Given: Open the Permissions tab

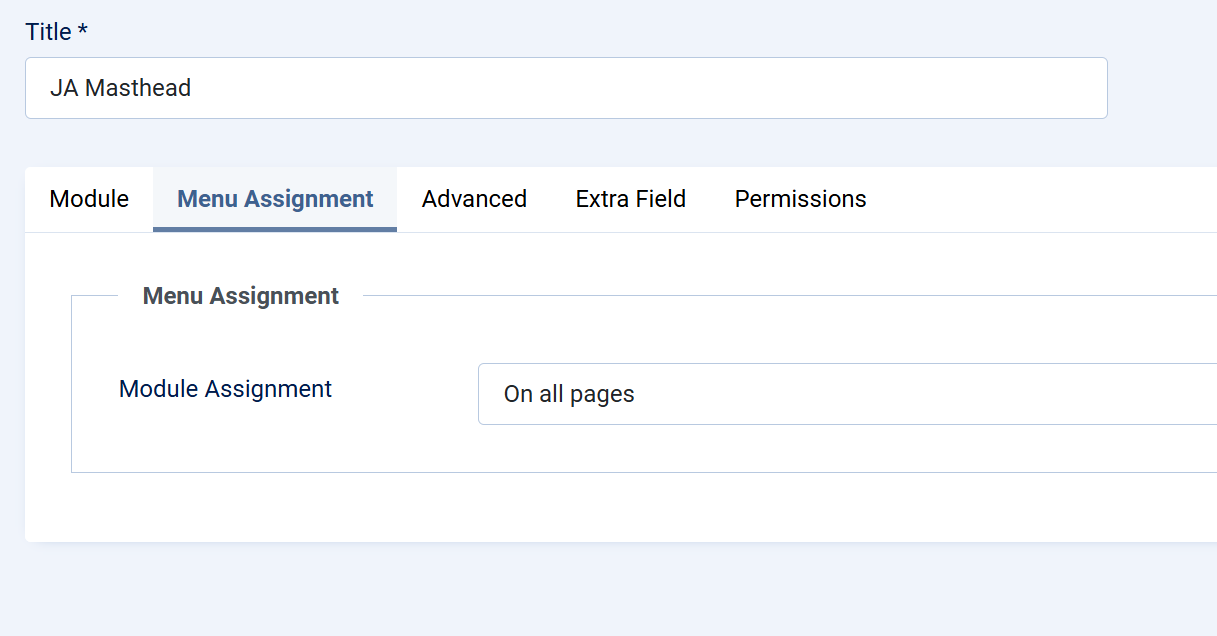Looking at the screenshot, I should (800, 199).
